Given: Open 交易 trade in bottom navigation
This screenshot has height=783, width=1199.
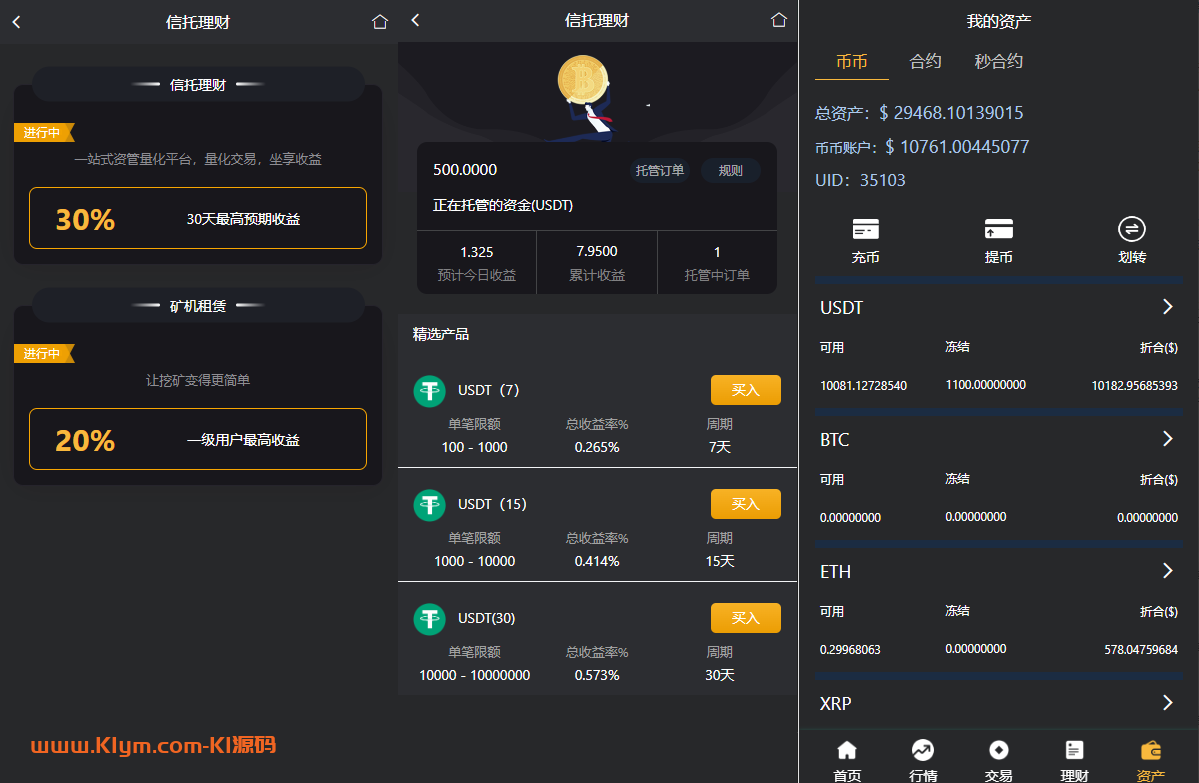Looking at the screenshot, I should click(999, 762).
